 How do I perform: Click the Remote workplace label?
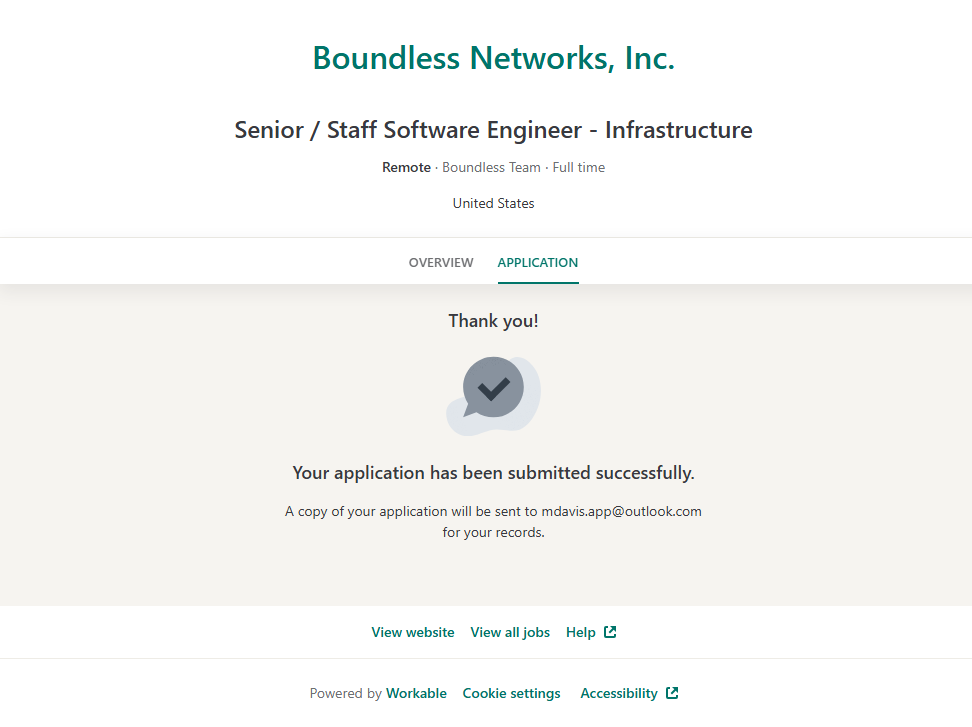[x=406, y=167]
